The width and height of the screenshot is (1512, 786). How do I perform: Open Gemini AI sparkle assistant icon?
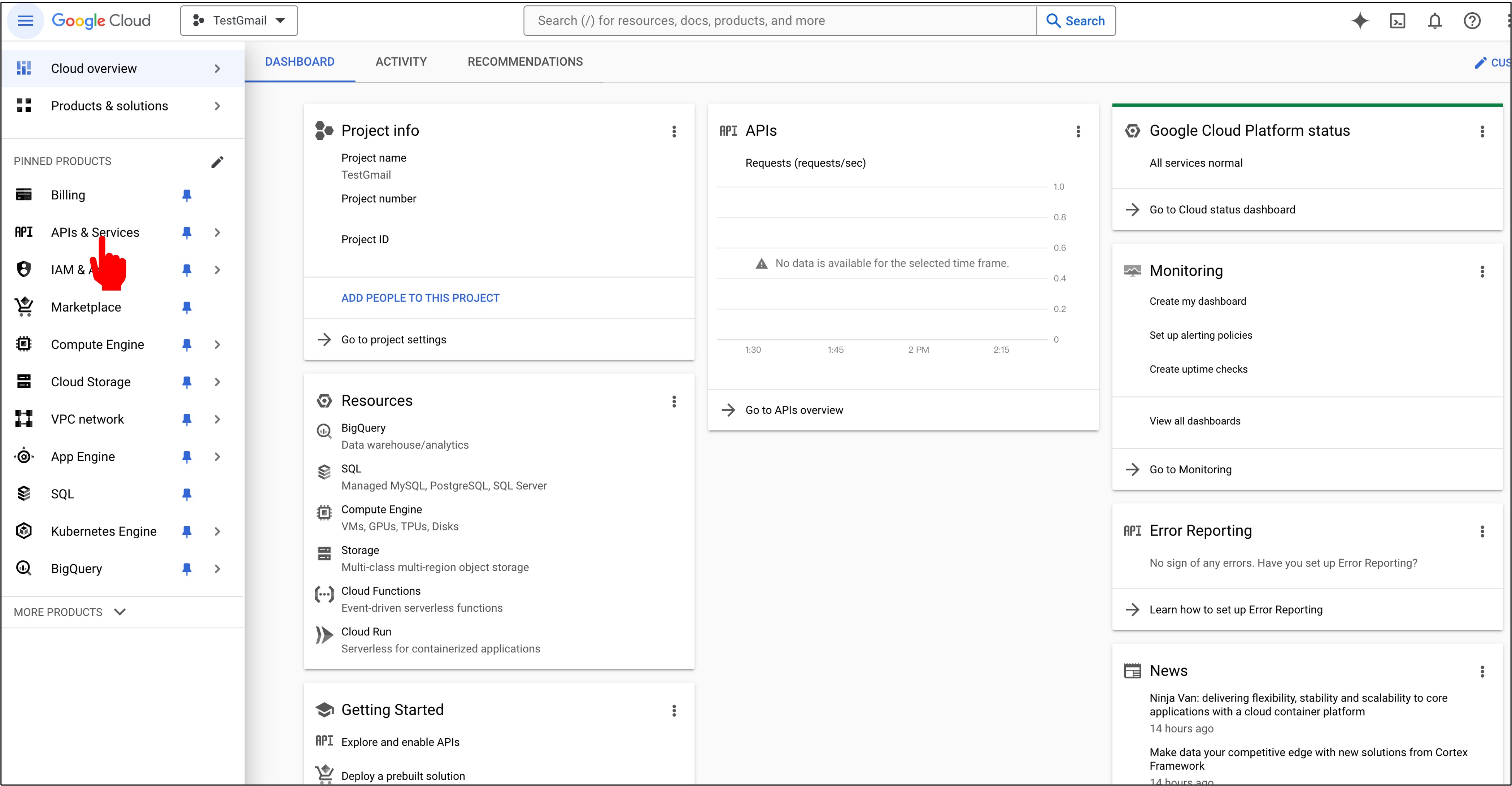[x=1360, y=21]
